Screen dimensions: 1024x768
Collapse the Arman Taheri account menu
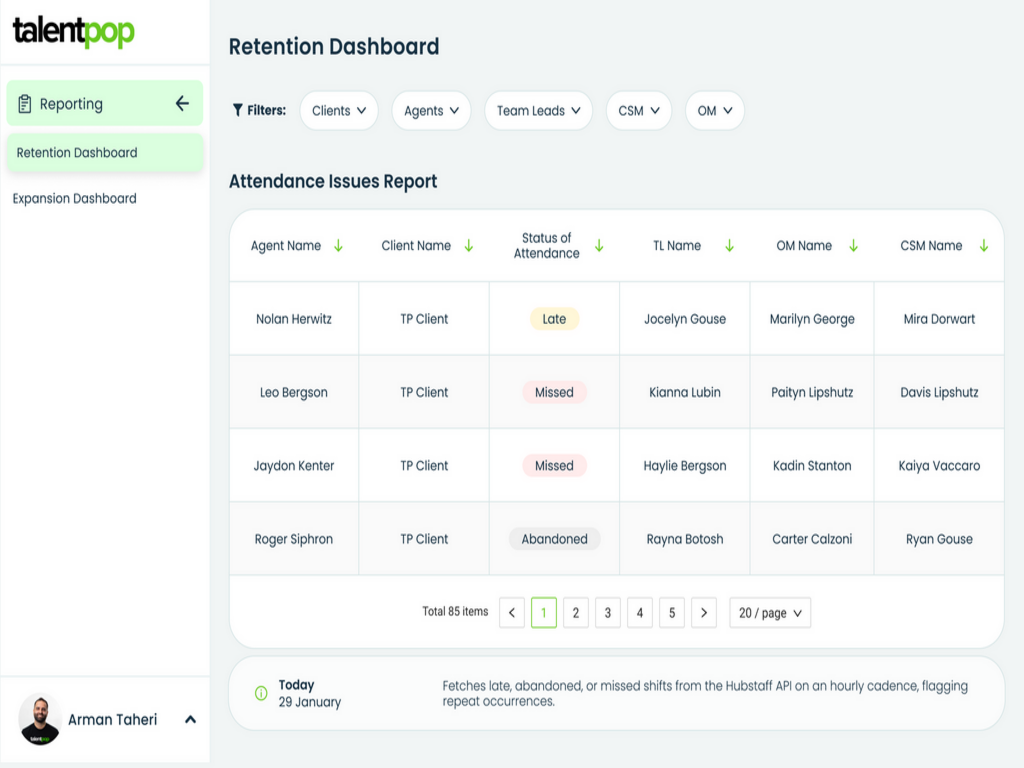coord(190,719)
